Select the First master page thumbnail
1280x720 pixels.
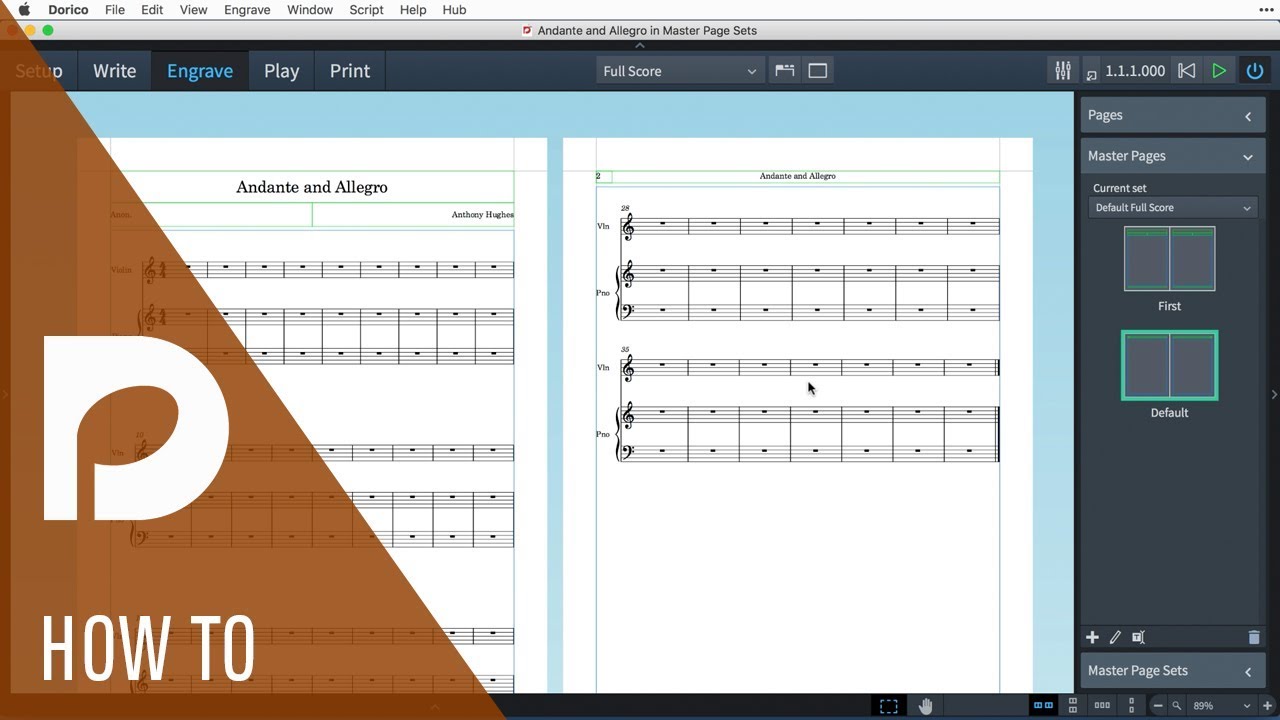point(1169,259)
